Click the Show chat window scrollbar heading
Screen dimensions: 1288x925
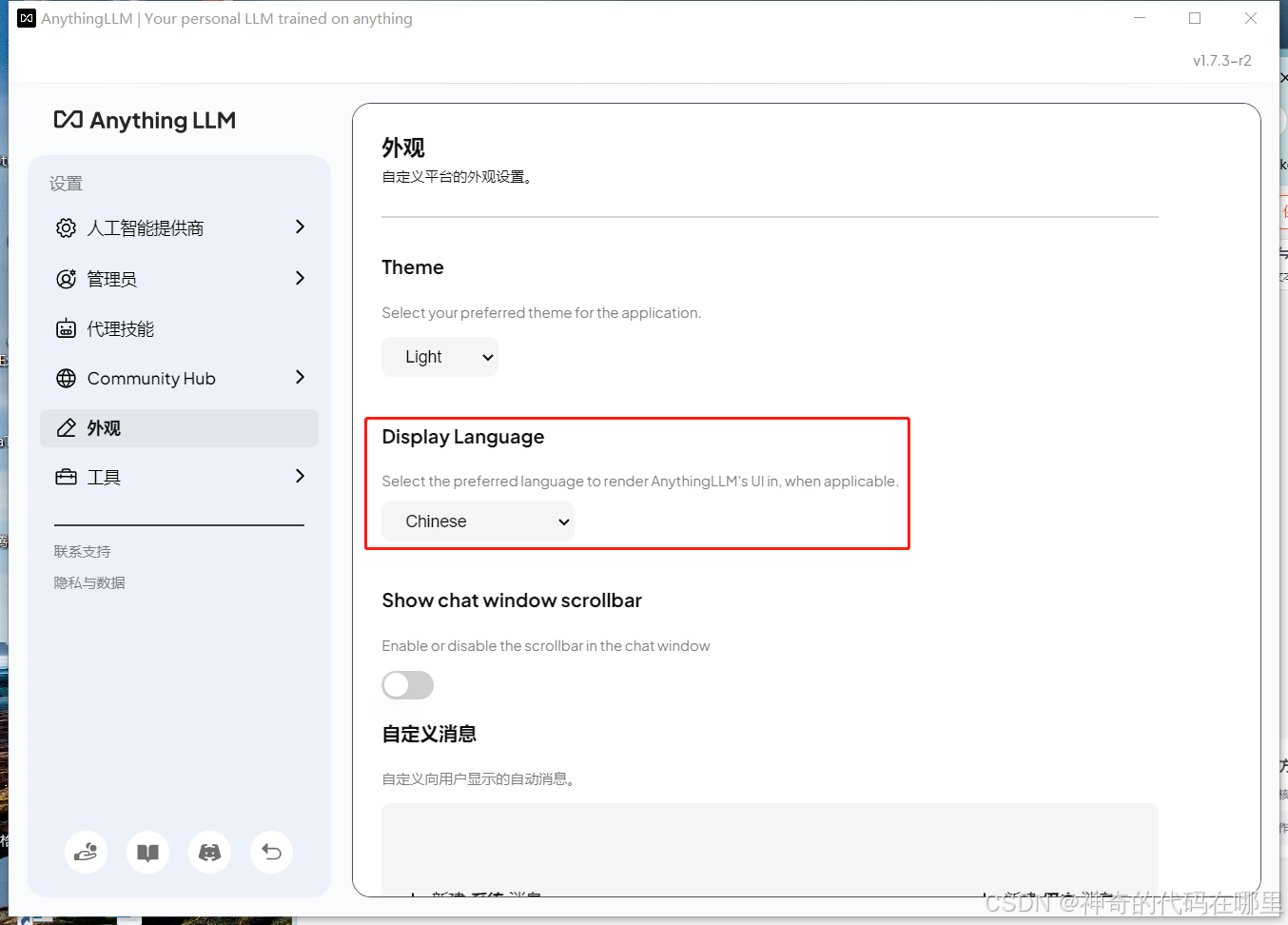tap(512, 600)
